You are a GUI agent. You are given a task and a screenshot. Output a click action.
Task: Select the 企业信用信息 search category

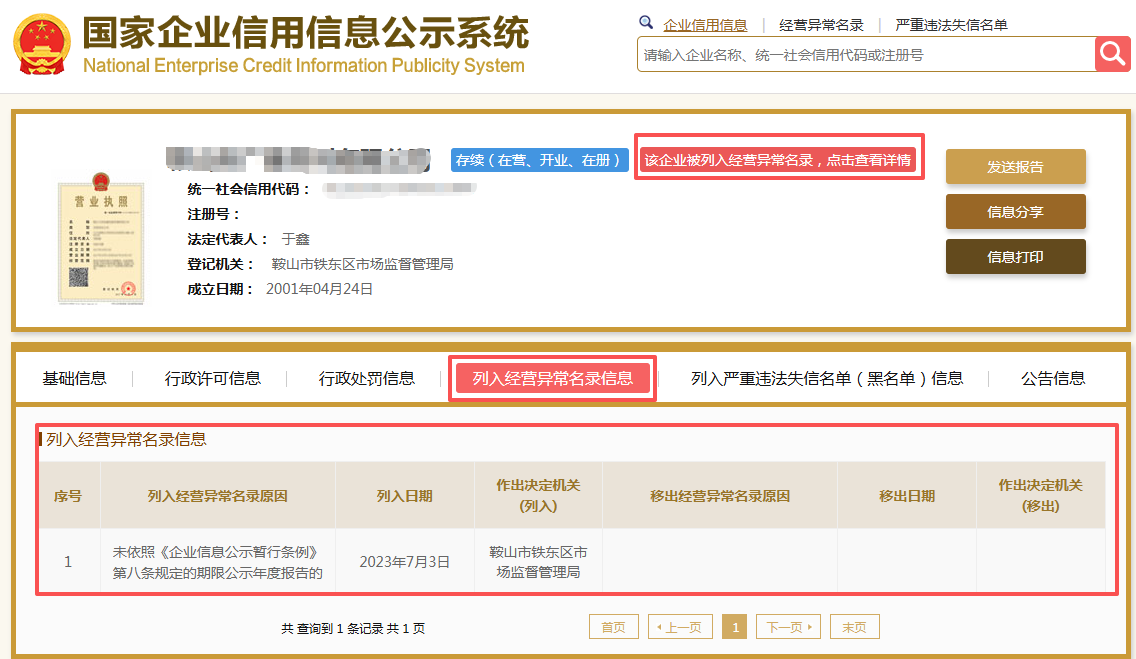[x=705, y=25]
